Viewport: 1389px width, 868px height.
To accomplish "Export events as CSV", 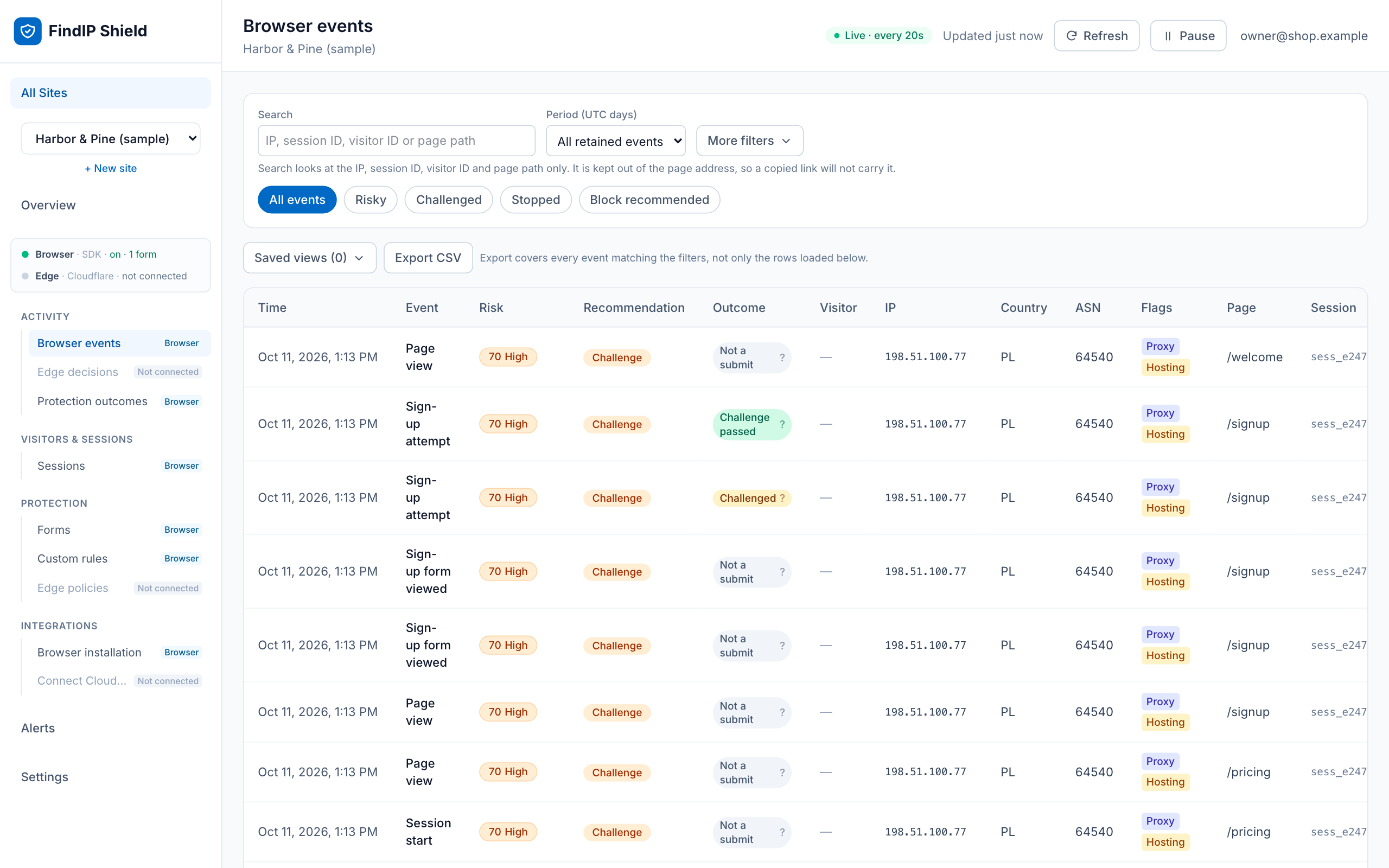I will tap(428, 258).
